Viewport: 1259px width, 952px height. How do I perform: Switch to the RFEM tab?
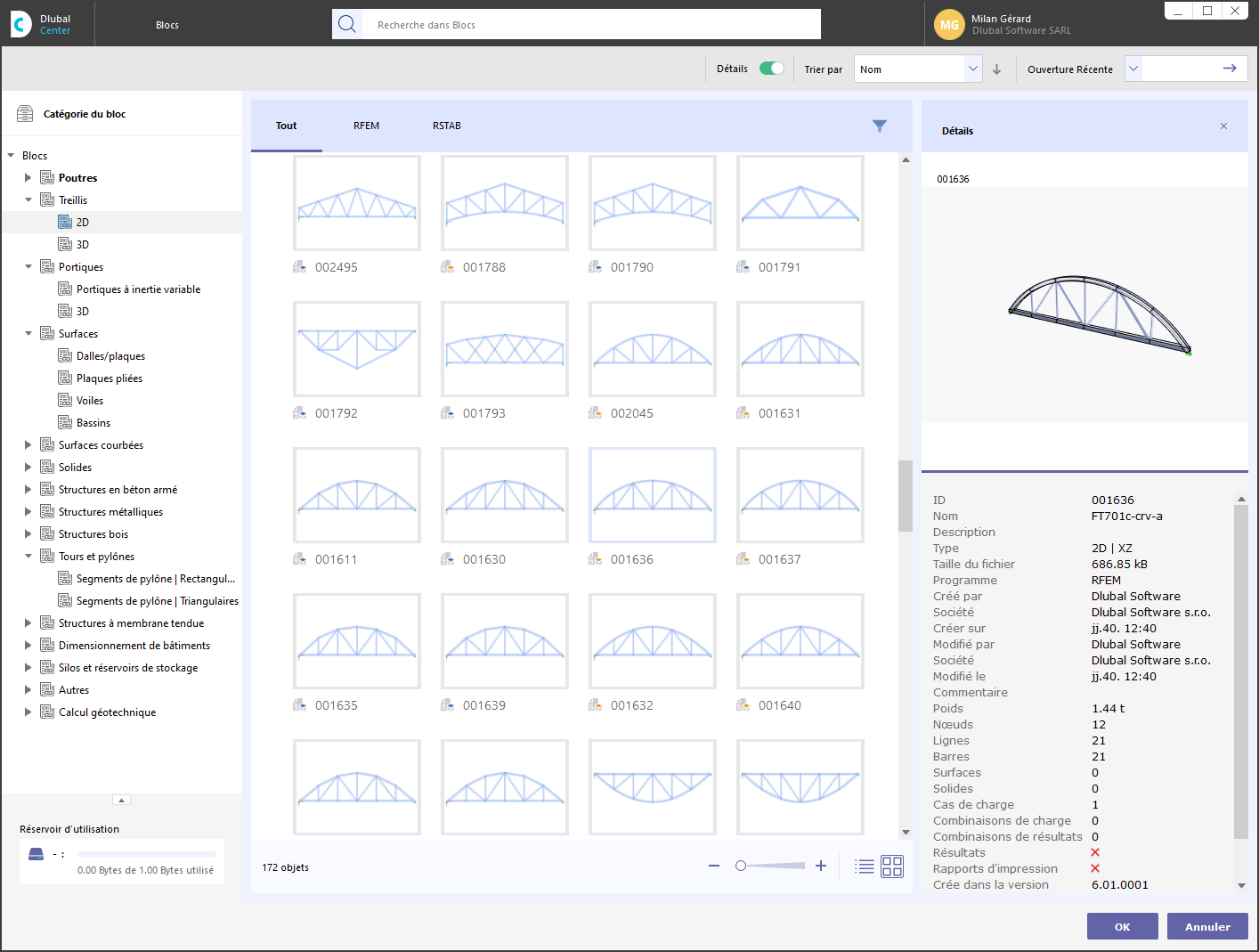tap(367, 126)
